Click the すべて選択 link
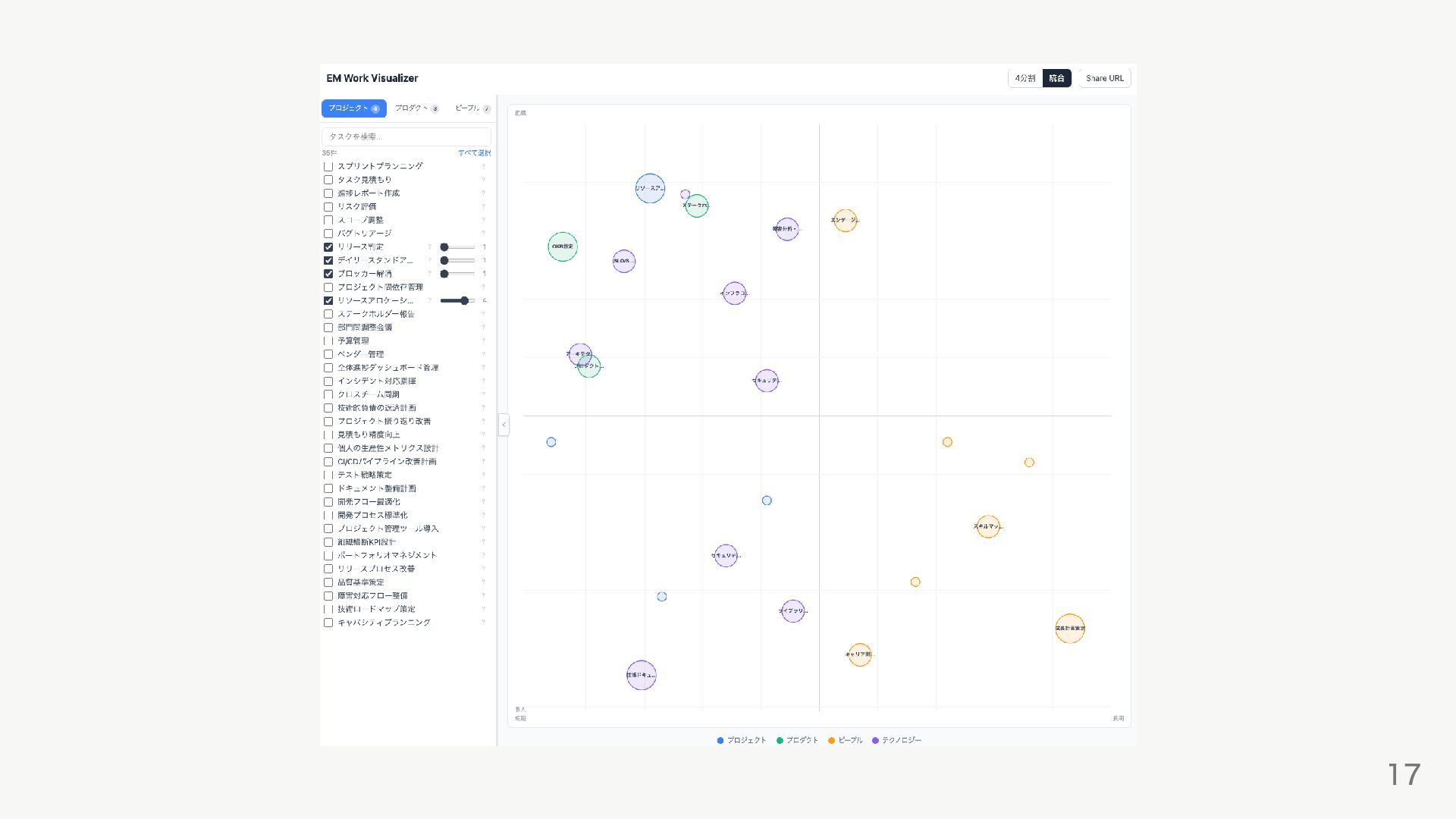The image size is (1456, 819). pos(474,153)
